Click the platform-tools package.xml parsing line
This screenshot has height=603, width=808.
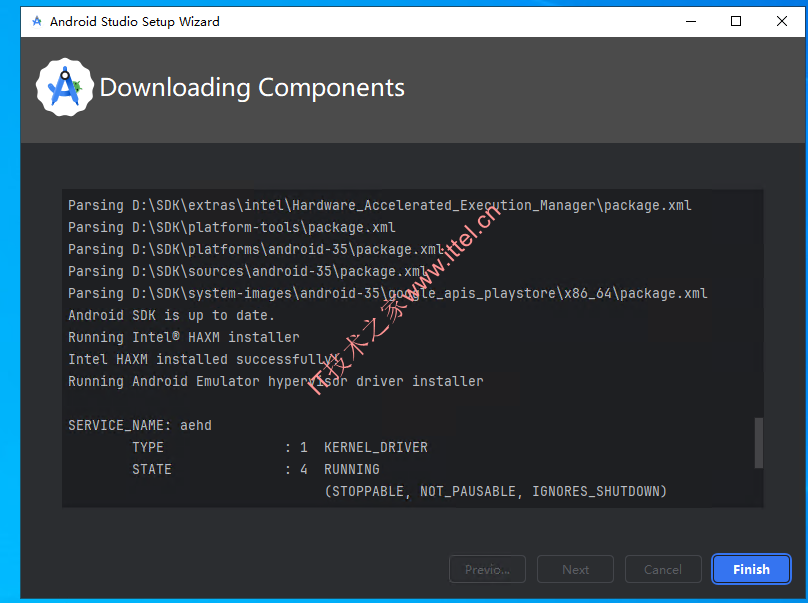[231, 227]
